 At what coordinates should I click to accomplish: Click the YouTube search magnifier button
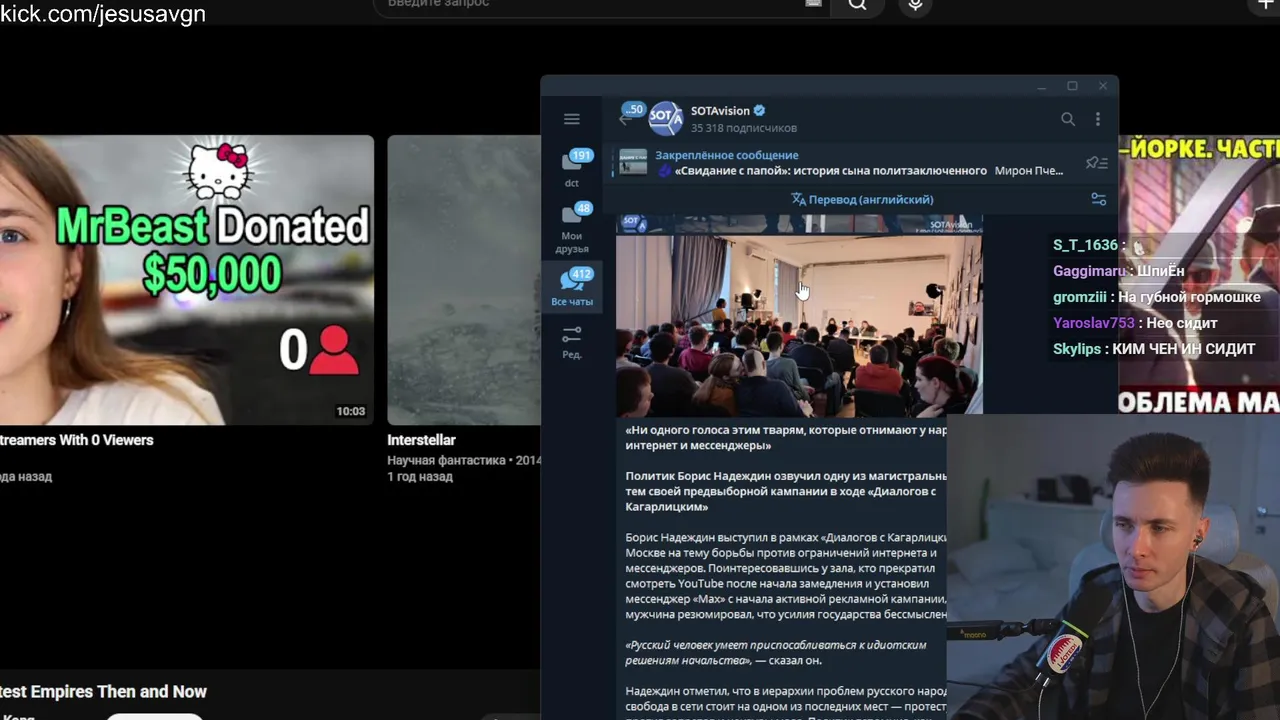857,5
